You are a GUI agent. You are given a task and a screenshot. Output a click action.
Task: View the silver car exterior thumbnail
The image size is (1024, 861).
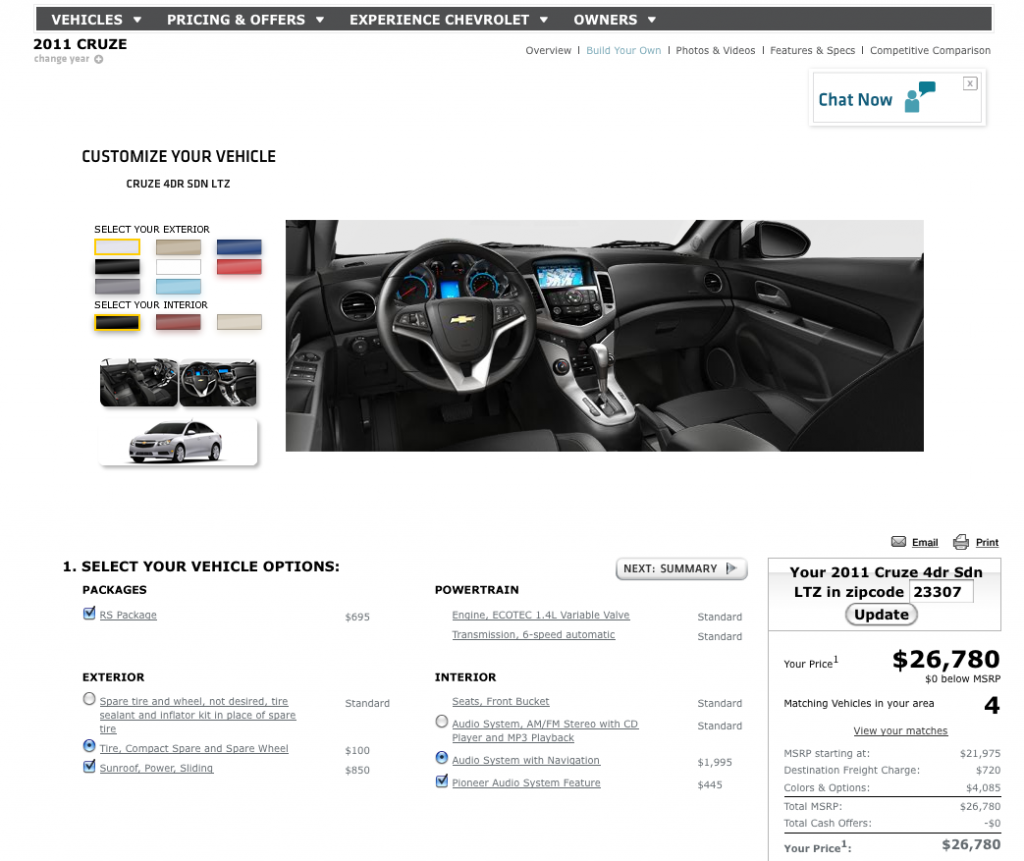point(178,442)
